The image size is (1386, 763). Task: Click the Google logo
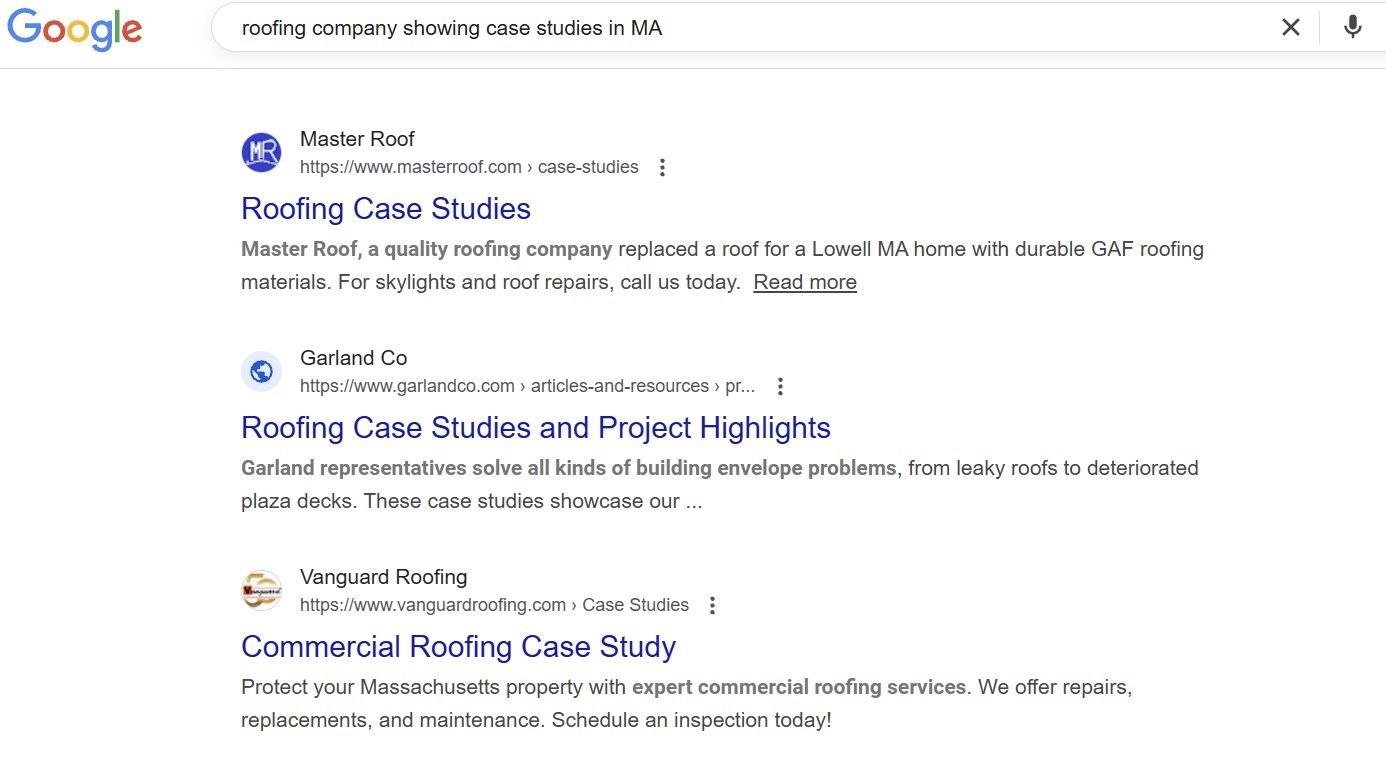pos(75,28)
